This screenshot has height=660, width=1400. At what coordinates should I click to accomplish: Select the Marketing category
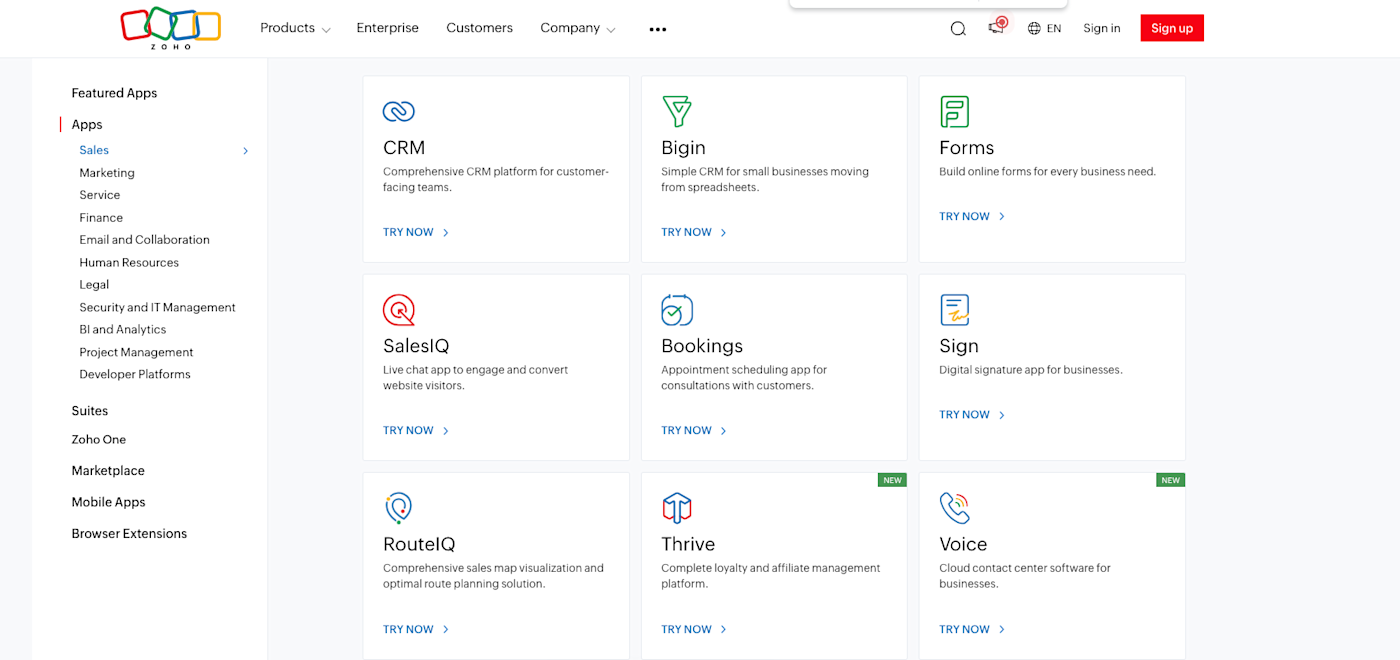[x=107, y=173]
